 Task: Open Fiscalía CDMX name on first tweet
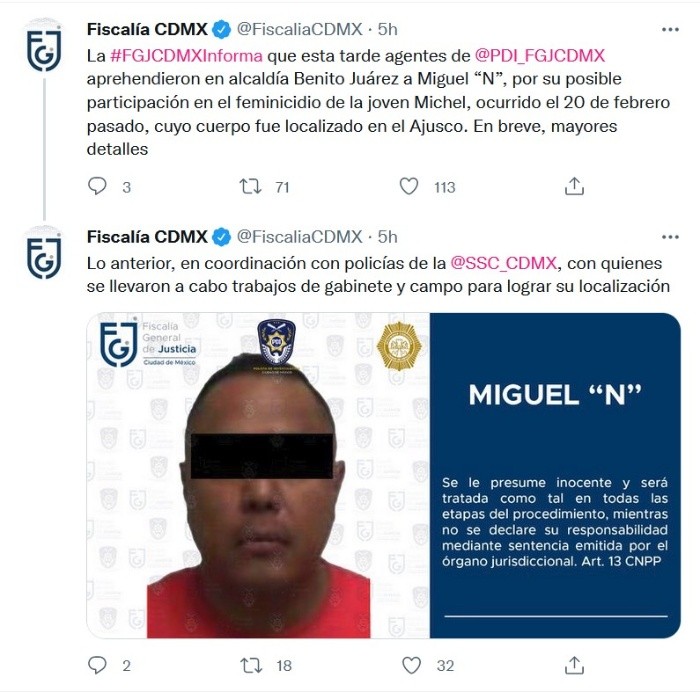[x=147, y=29]
